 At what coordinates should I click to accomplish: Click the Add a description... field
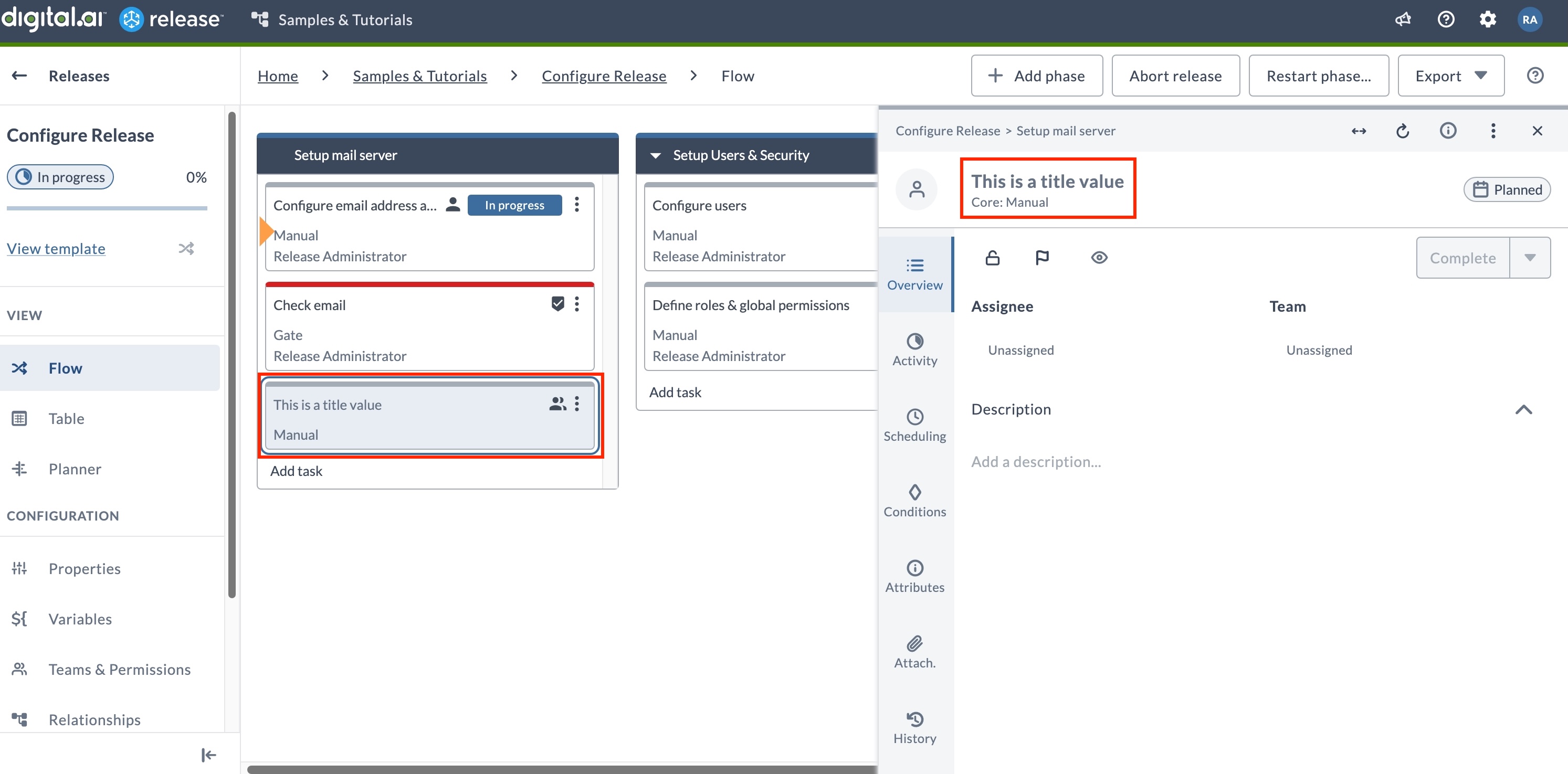tap(1036, 462)
